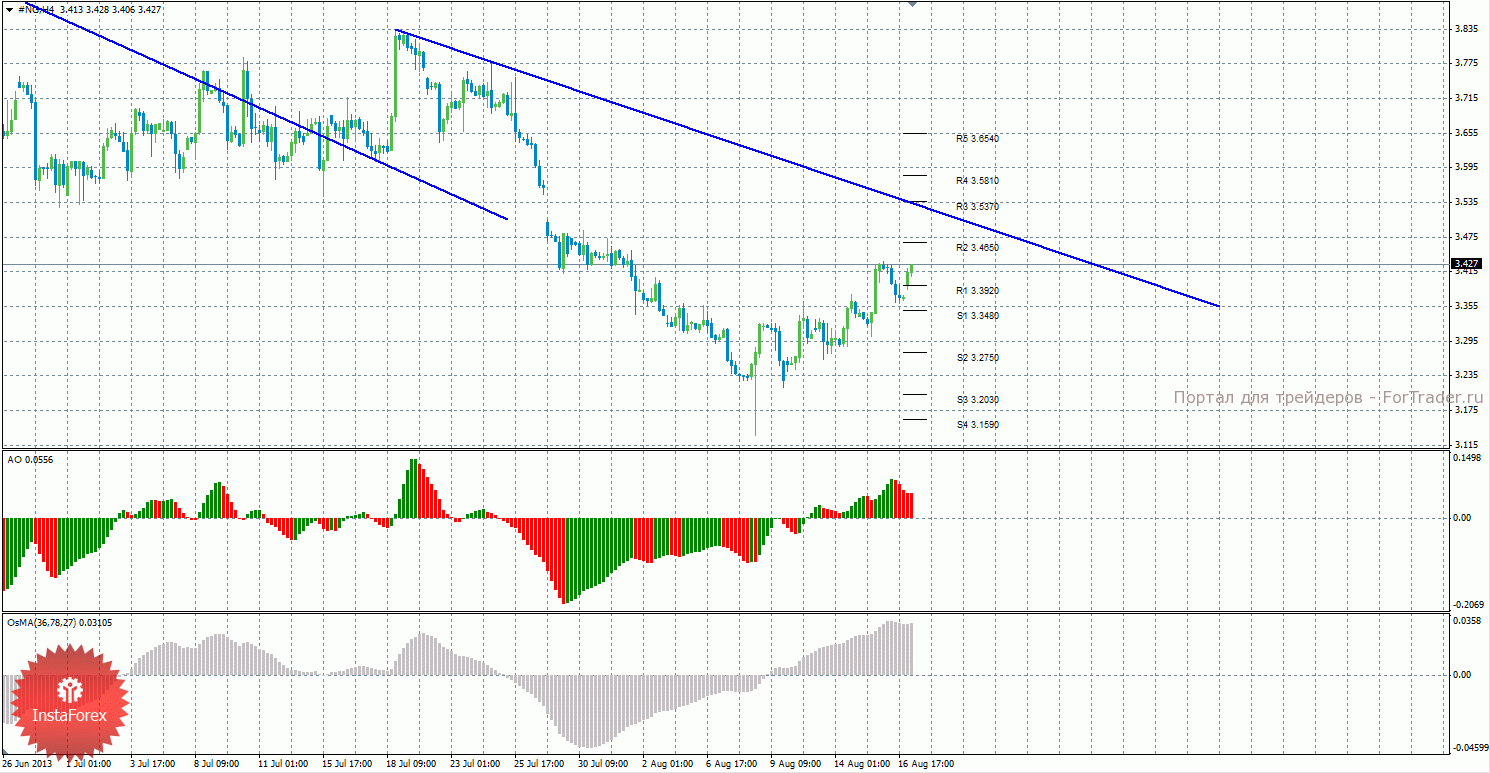Click price axis value 3.655
Screen dimensions: 1490x773
[1467, 132]
